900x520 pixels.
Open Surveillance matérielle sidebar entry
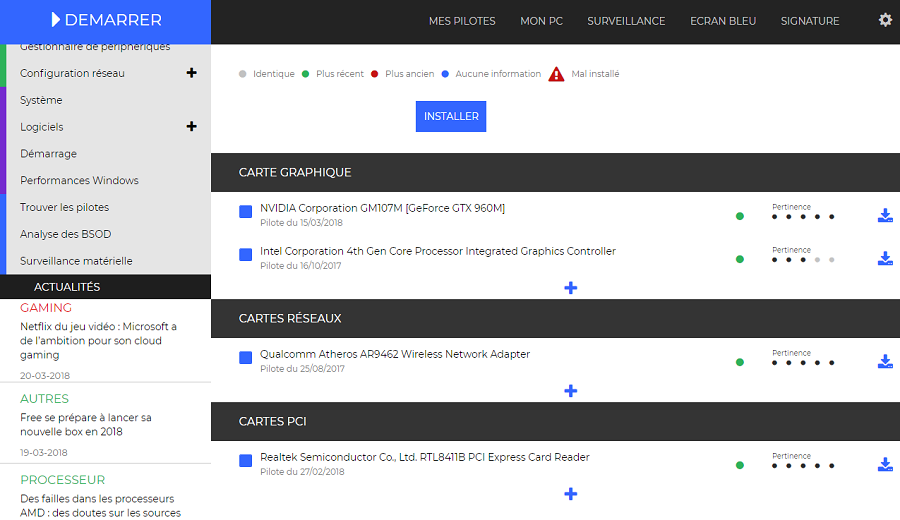(x=76, y=261)
